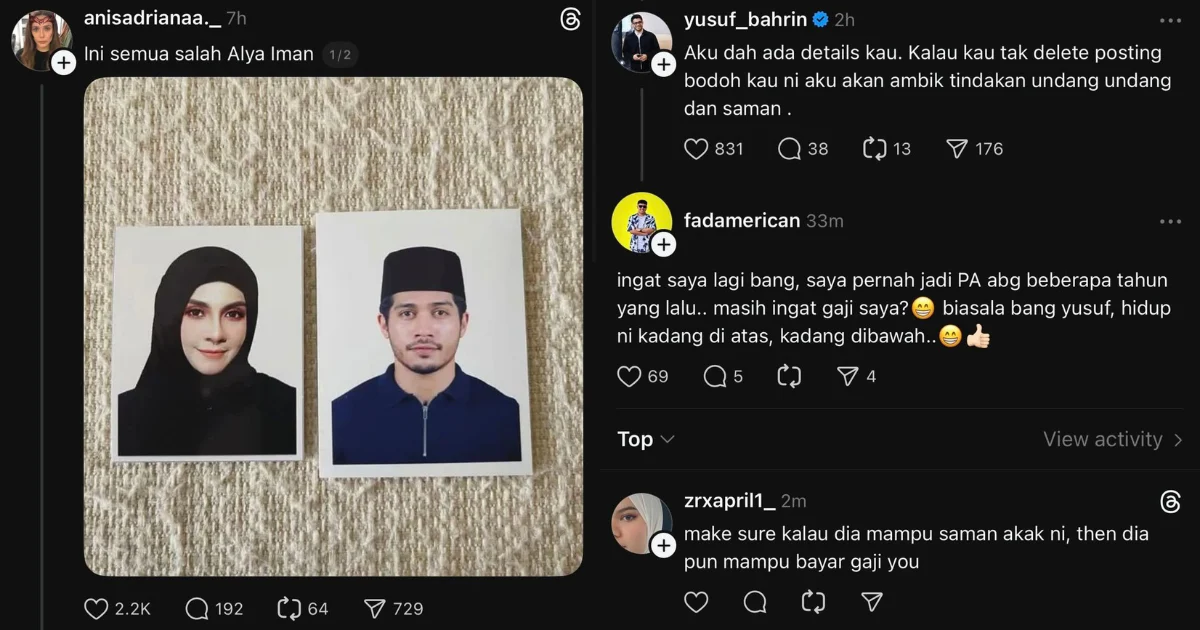Like zrxapril1_'s reply
This screenshot has width=1200, height=630.
(696, 601)
